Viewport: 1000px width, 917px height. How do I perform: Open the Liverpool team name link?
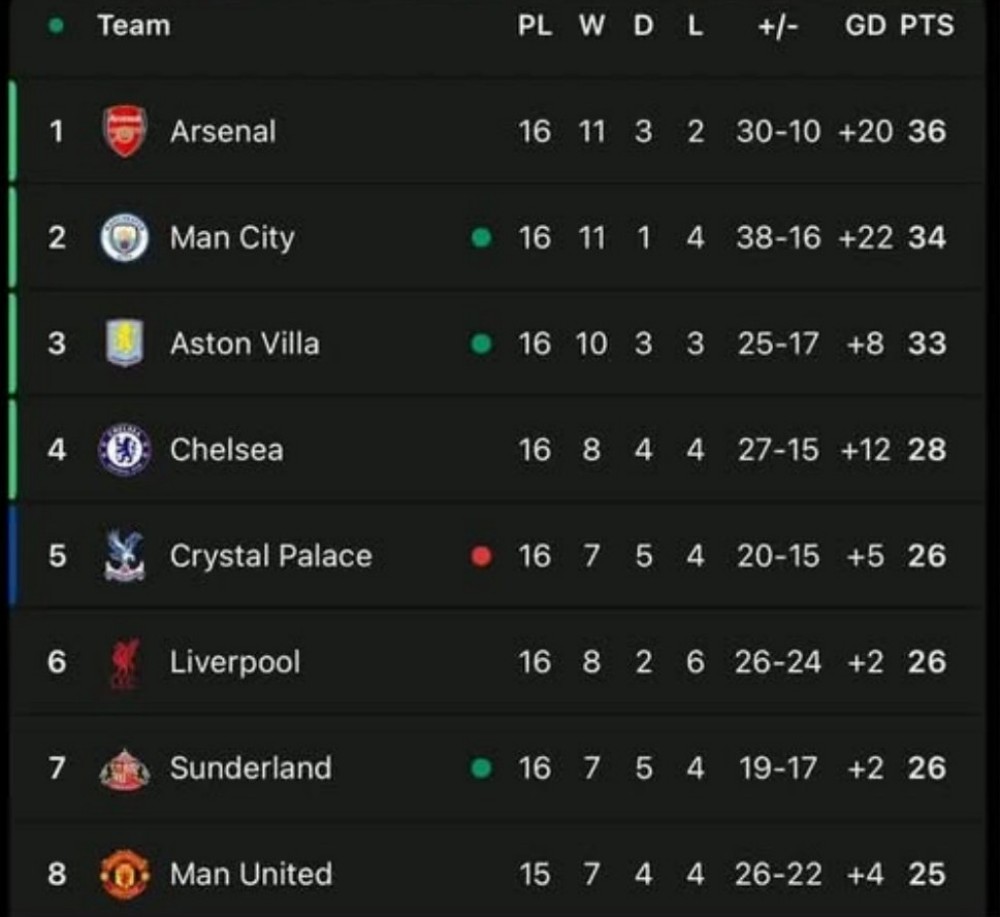235,662
